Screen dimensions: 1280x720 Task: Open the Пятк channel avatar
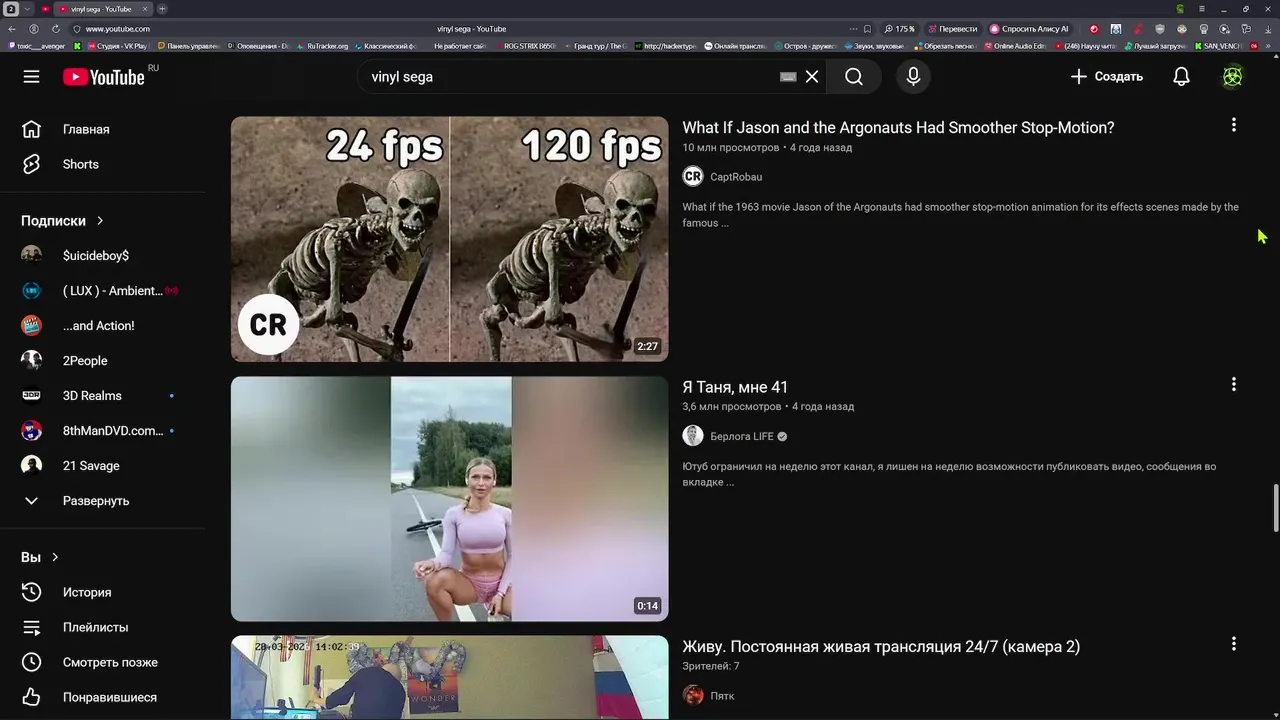tap(693, 695)
